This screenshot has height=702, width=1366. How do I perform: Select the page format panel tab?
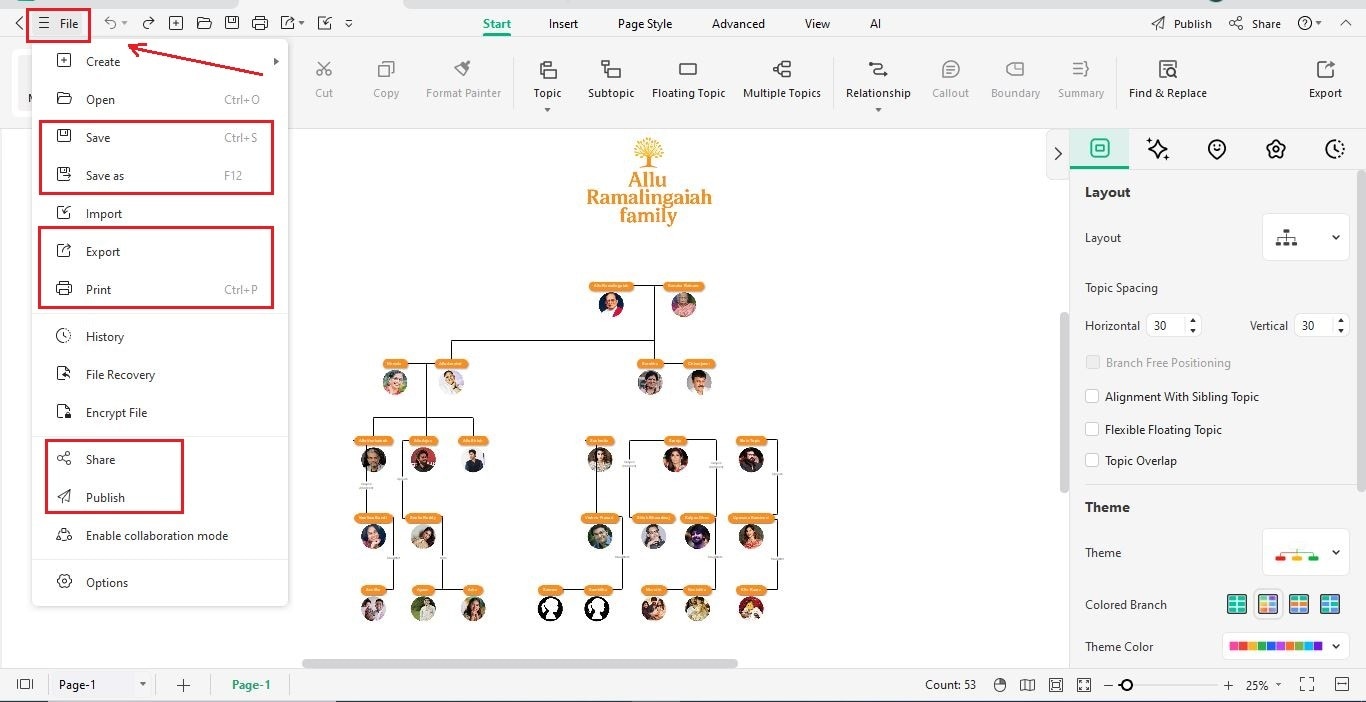pyautogui.click(x=1099, y=148)
